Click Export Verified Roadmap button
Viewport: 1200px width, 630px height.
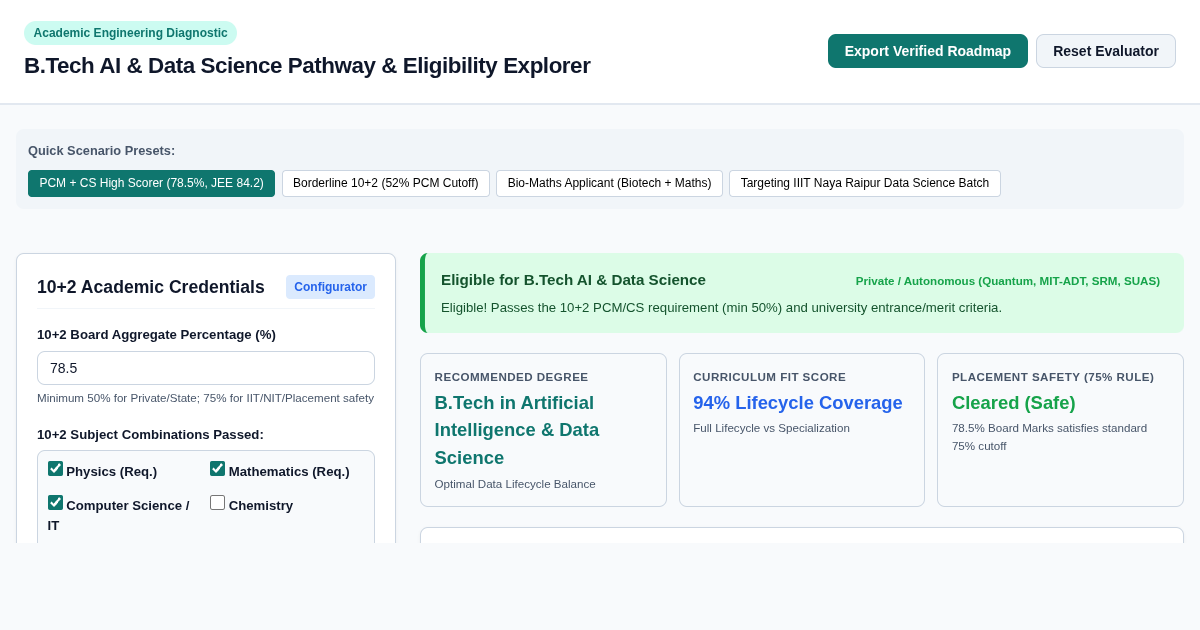[x=927, y=51]
